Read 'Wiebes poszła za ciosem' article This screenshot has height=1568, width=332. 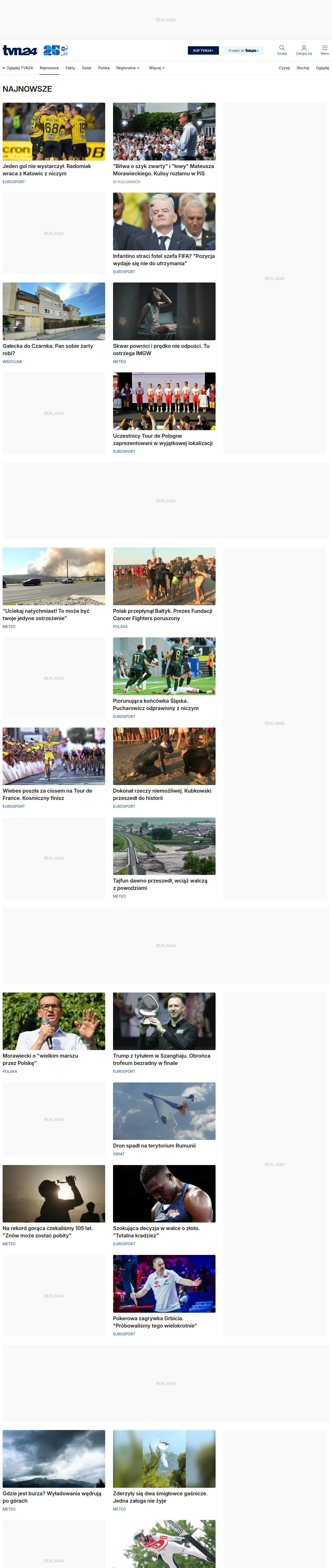(48, 794)
